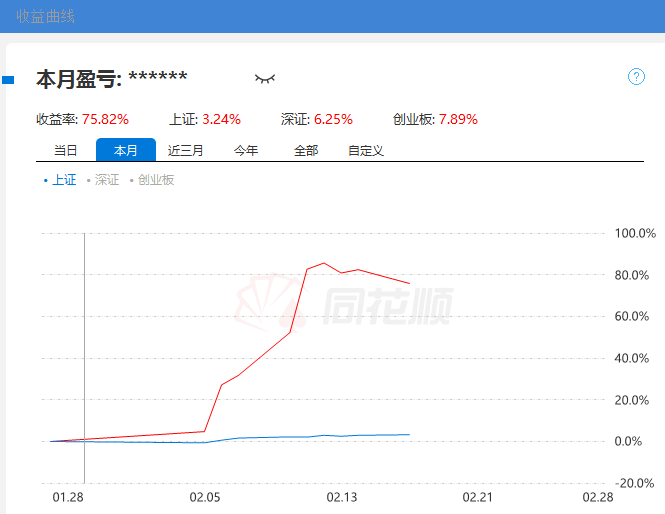
Task: Choose the 自定义 date range tab
Action: click(x=366, y=151)
